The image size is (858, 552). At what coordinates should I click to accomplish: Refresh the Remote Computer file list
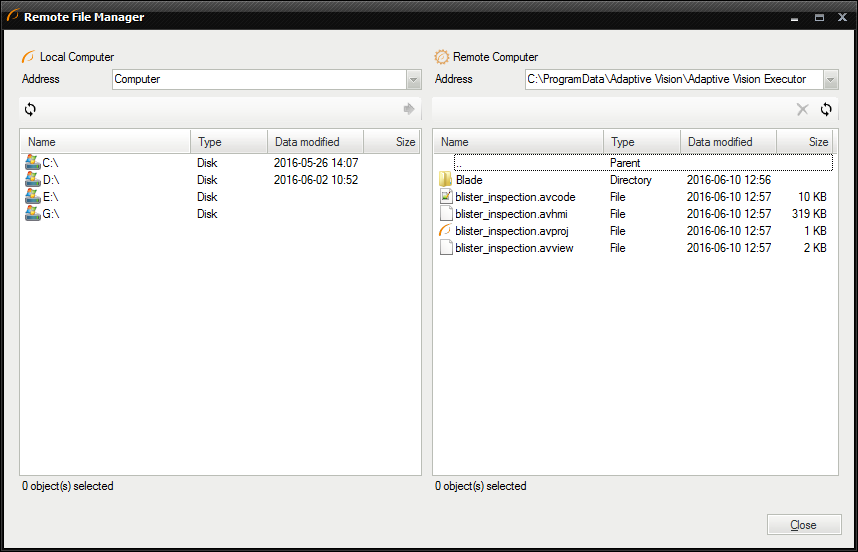point(826,110)
